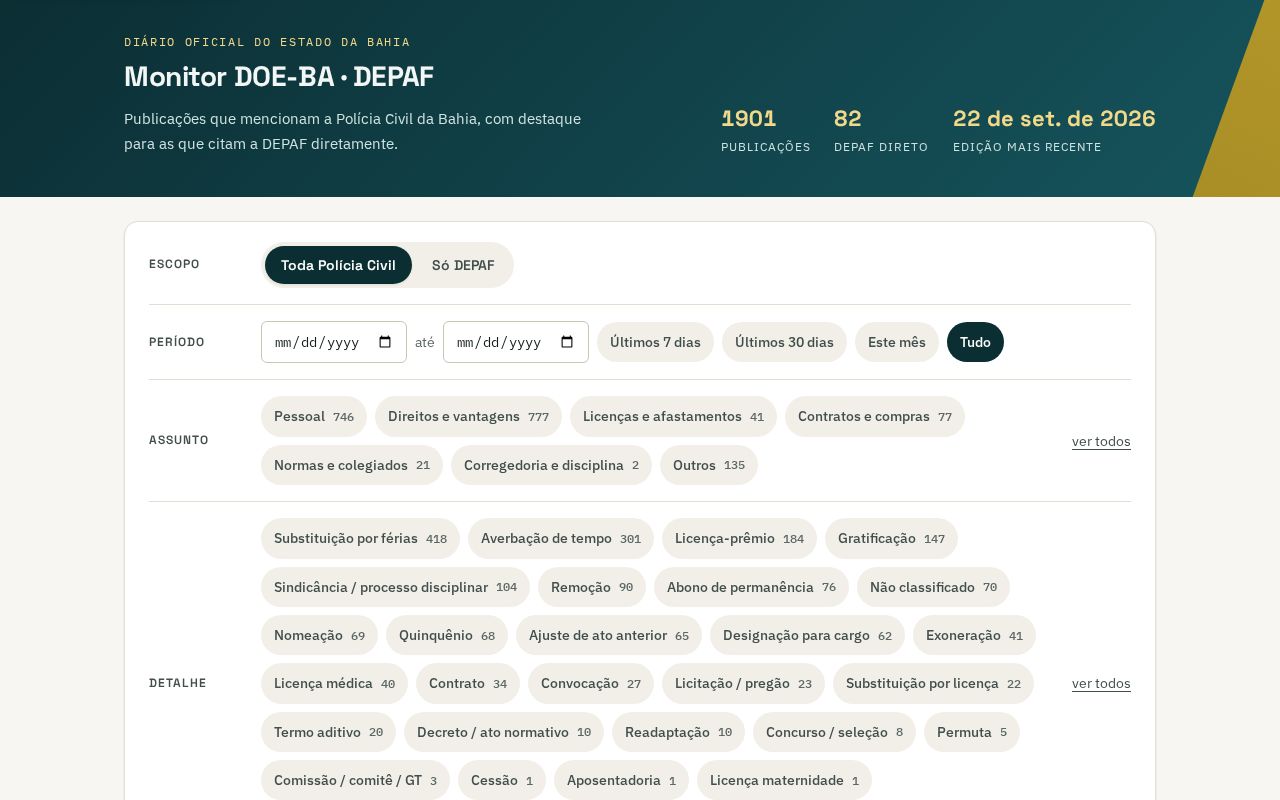Apply the Licença-prêmio detail filter

[x=739, y=538]
